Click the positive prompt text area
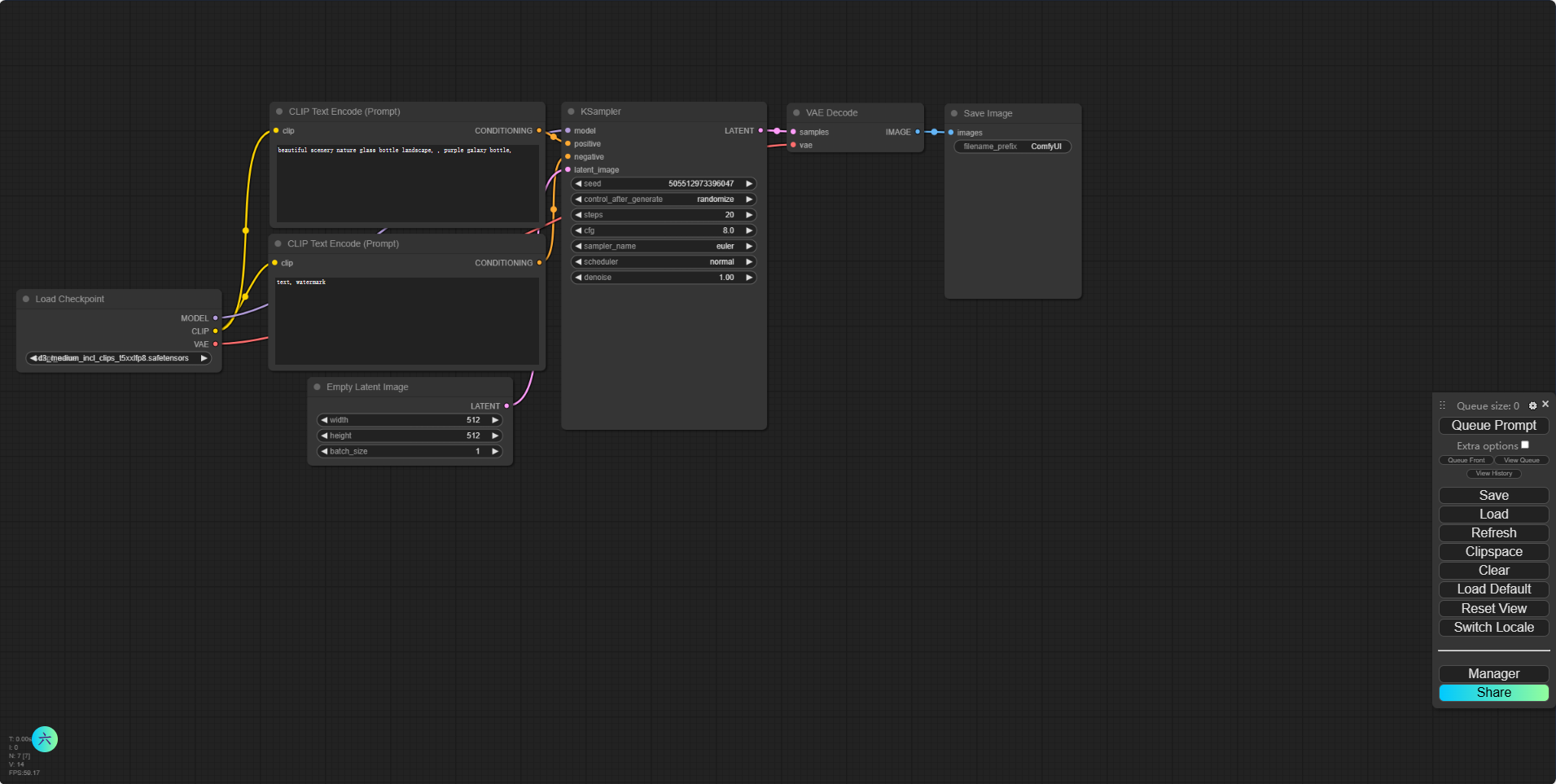The width and height of the screenshot is (1556, 784). [x=407, y=183]
